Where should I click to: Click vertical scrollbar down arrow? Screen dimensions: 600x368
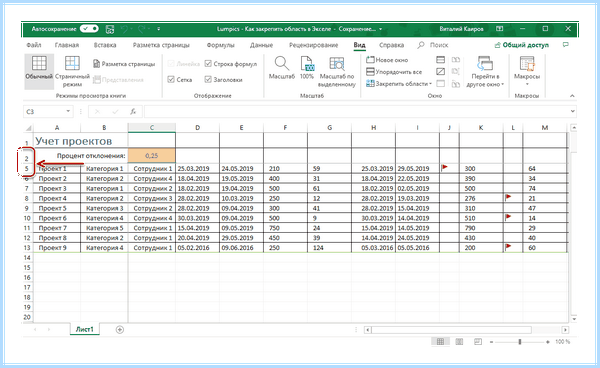573,318
